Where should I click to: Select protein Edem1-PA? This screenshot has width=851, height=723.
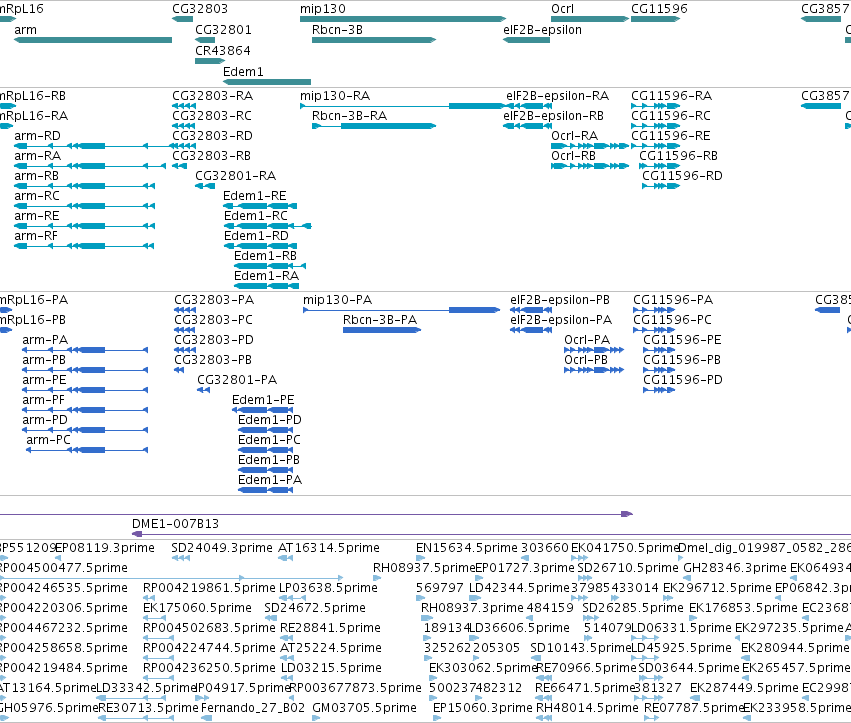(266, 490)
